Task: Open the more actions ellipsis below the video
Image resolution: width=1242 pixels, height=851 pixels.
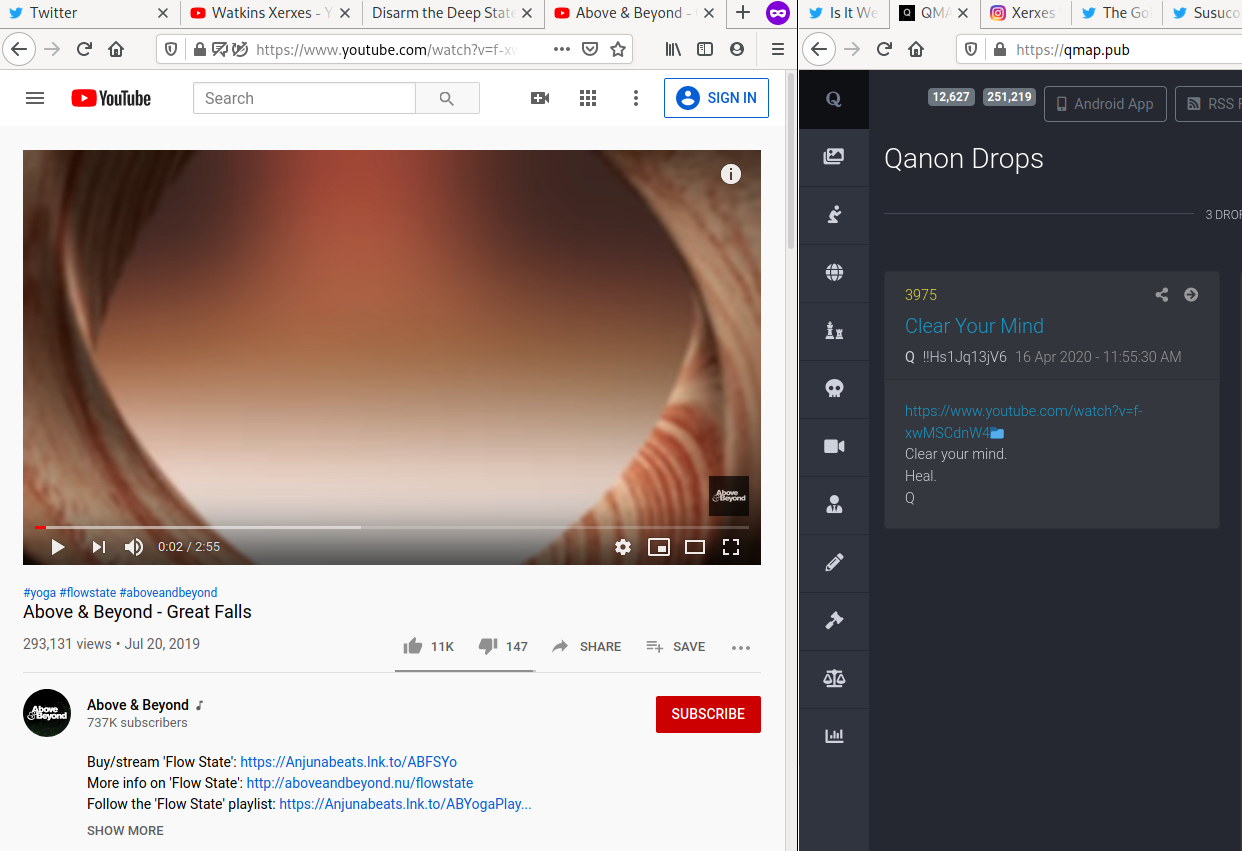Action: [741, 648]
